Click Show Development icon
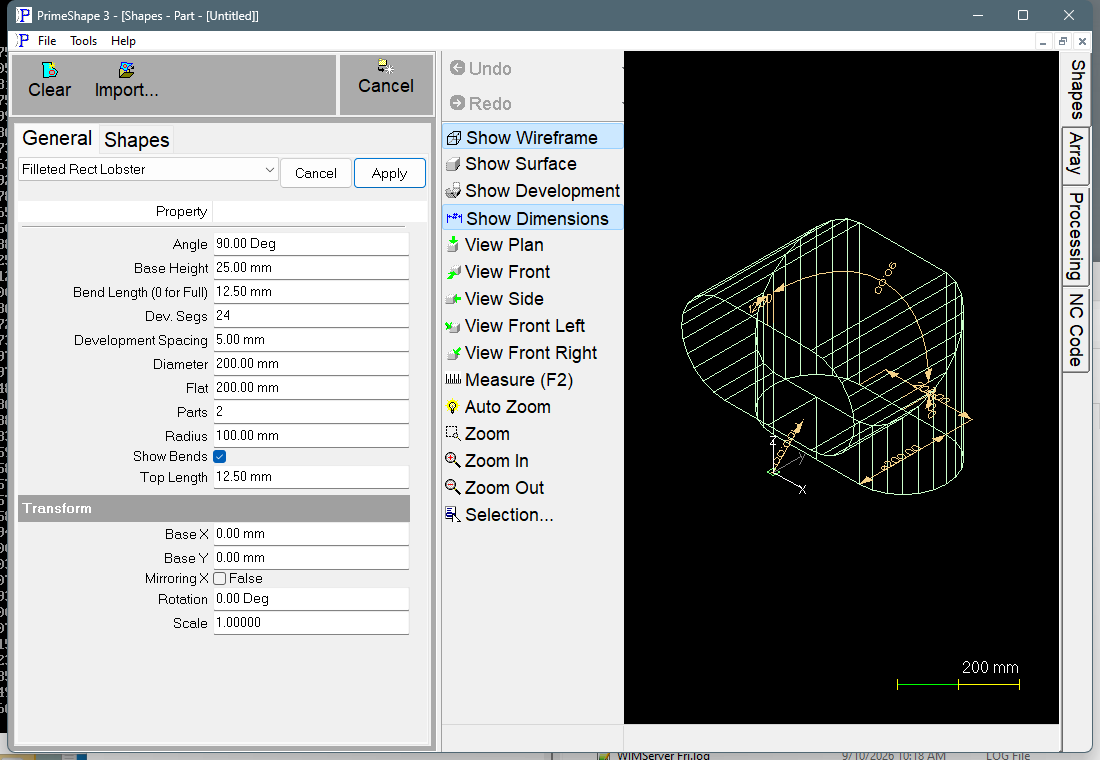 [x=453, y=191]
